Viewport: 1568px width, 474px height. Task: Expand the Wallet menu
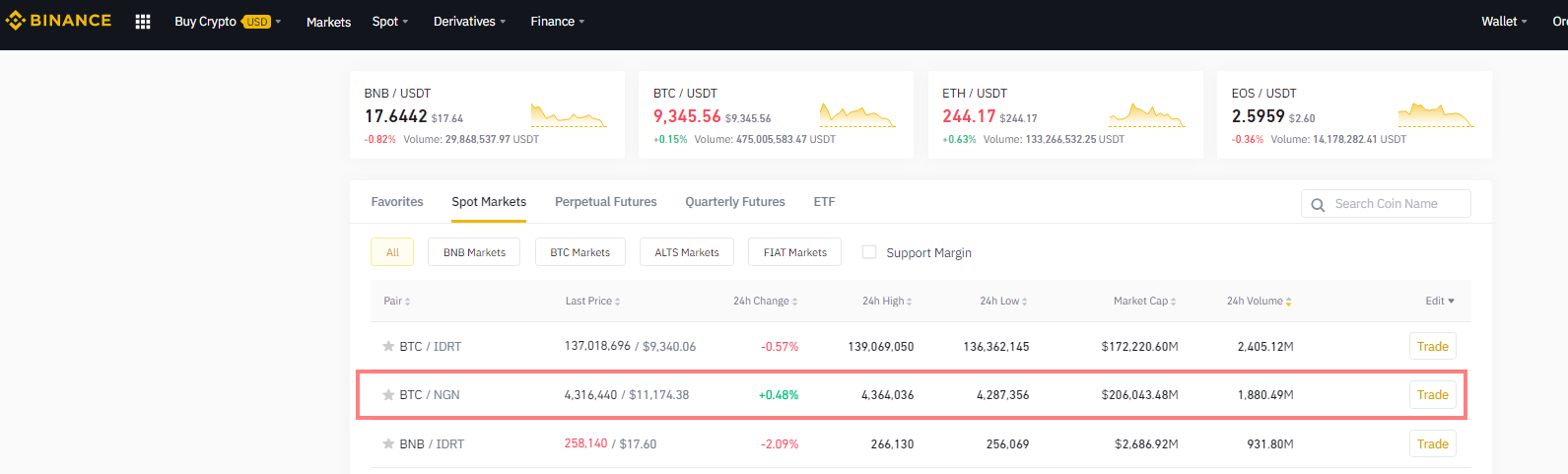coord(1504,22)
